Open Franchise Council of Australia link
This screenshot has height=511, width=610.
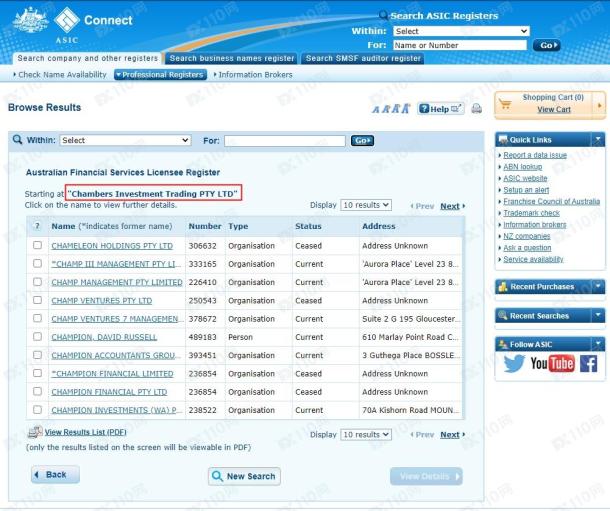click(x=552, y=201)
